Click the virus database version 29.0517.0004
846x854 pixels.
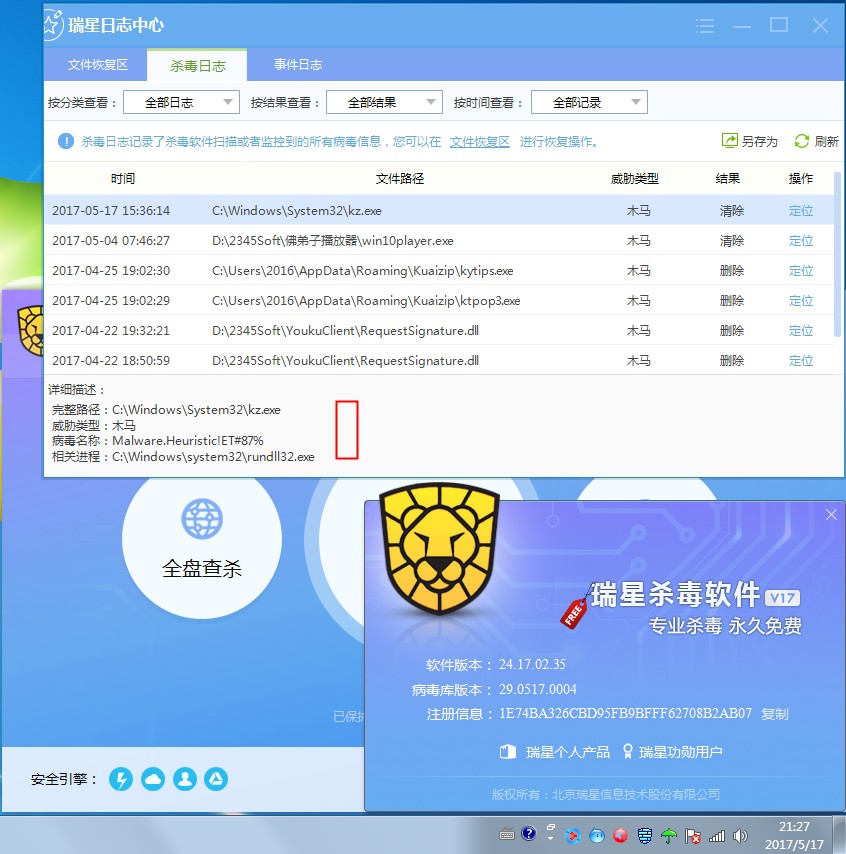(x=538, y=689)
